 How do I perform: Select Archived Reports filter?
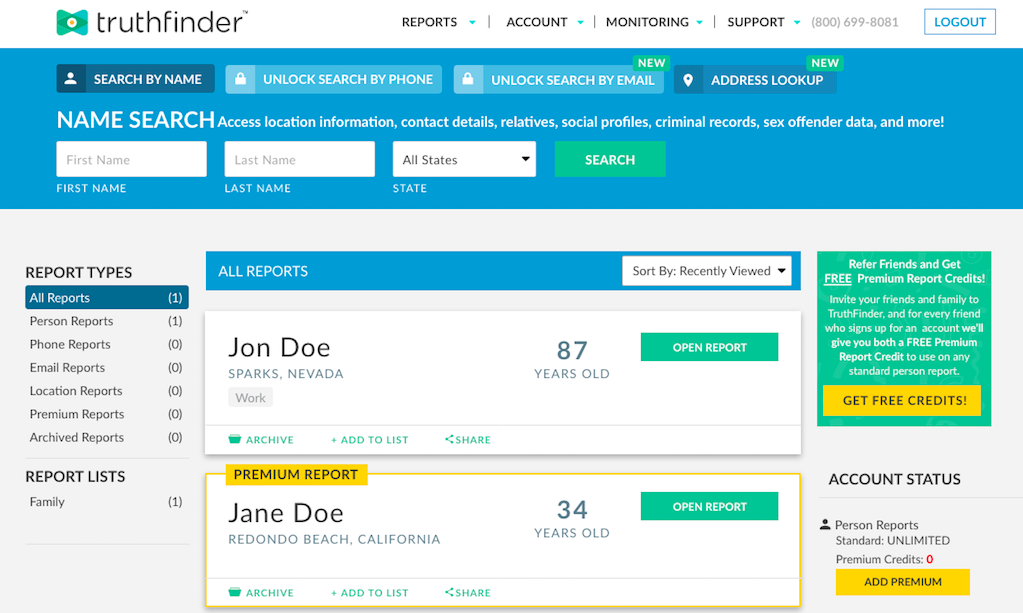click(x=107, y=437)
